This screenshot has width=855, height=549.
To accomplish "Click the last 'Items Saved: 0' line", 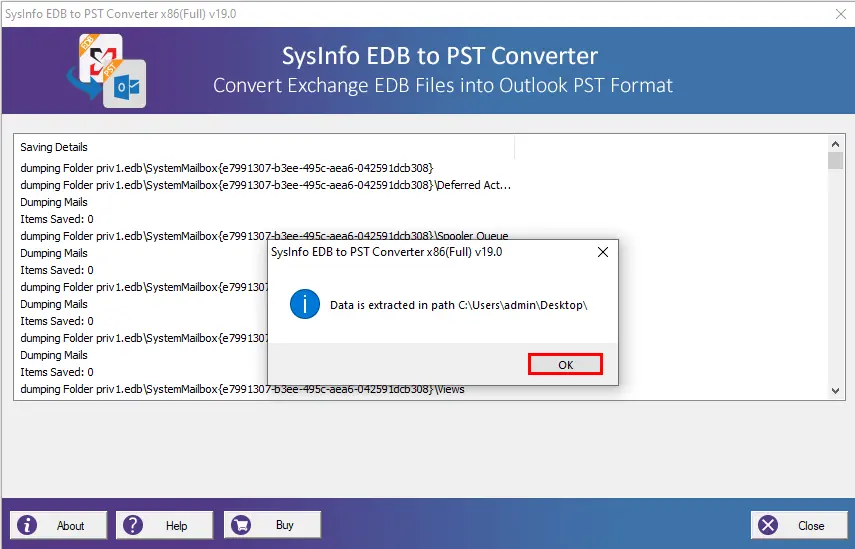I will 57,372.
